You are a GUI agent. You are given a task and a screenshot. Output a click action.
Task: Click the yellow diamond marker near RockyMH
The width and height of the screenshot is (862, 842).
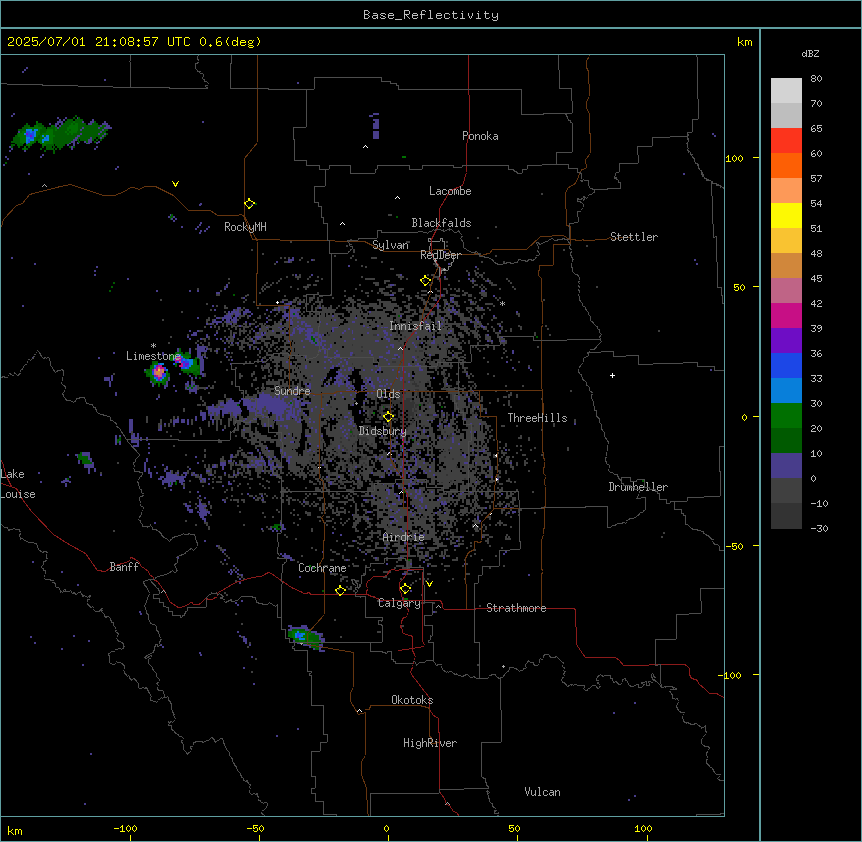[250, 204]
